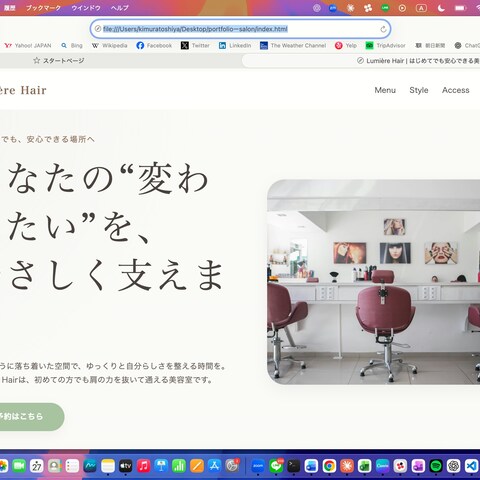Open App Store from the Dock
The width and height of the screenshot is (480, 480).
214,466
